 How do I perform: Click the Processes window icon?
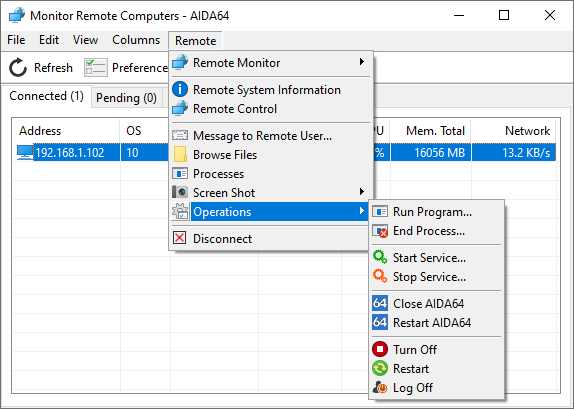pos(180,174)
